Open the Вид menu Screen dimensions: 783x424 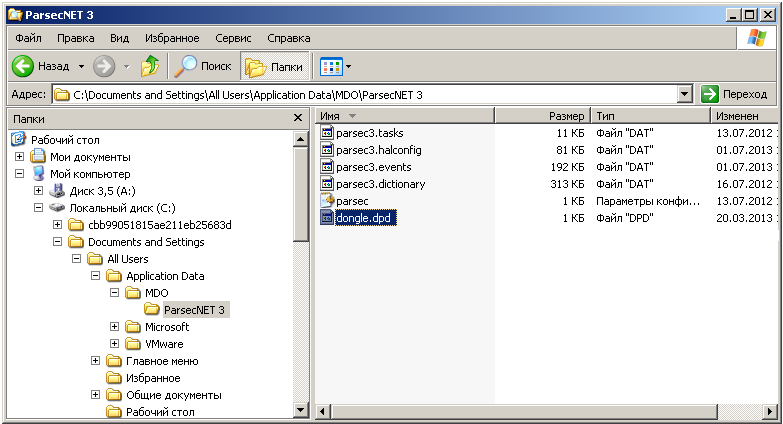click(x=119, y=38)
